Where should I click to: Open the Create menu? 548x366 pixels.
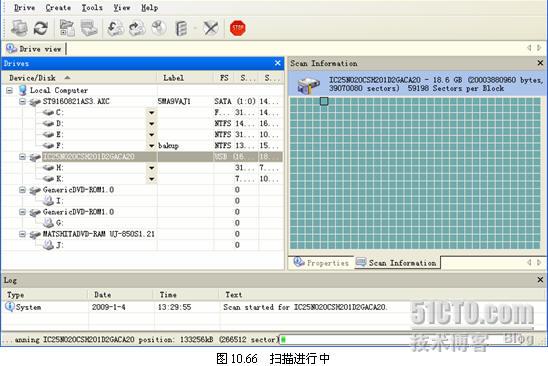point(58,8)
